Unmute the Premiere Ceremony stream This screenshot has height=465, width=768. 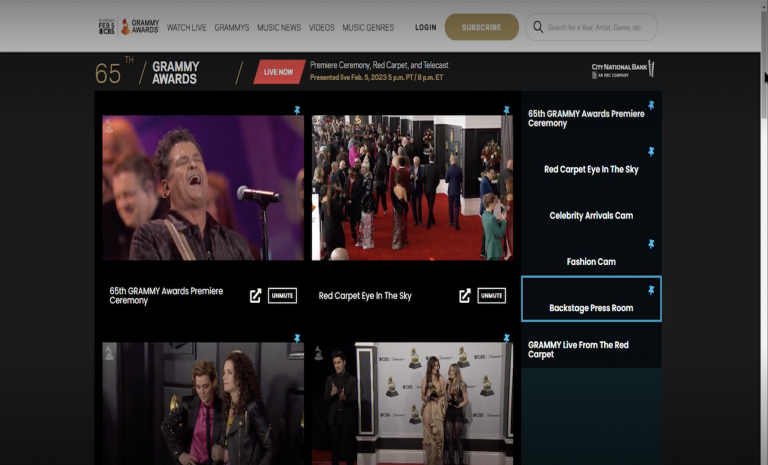282,296
